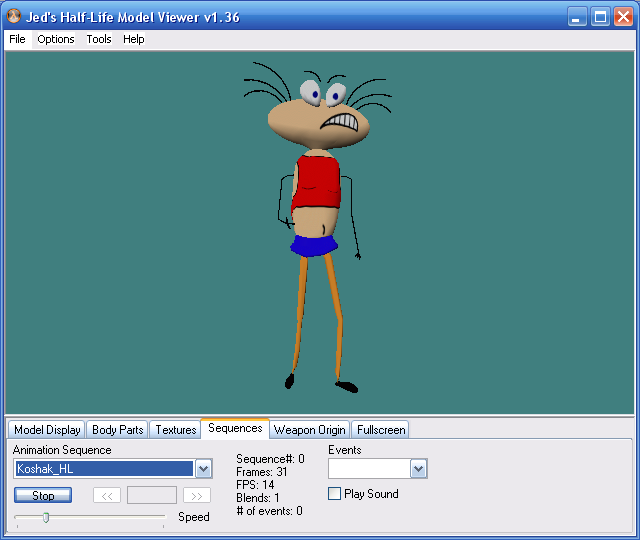
Task: Click the Speed slider track
Action: 100,517
